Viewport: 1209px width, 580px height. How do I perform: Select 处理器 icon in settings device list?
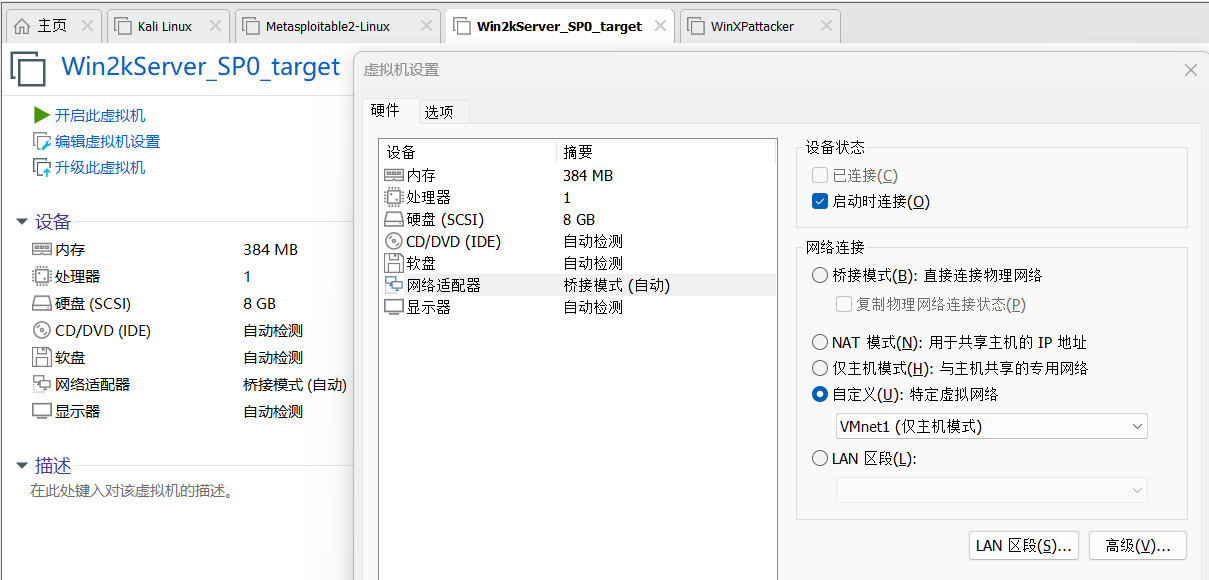[394, 197]
